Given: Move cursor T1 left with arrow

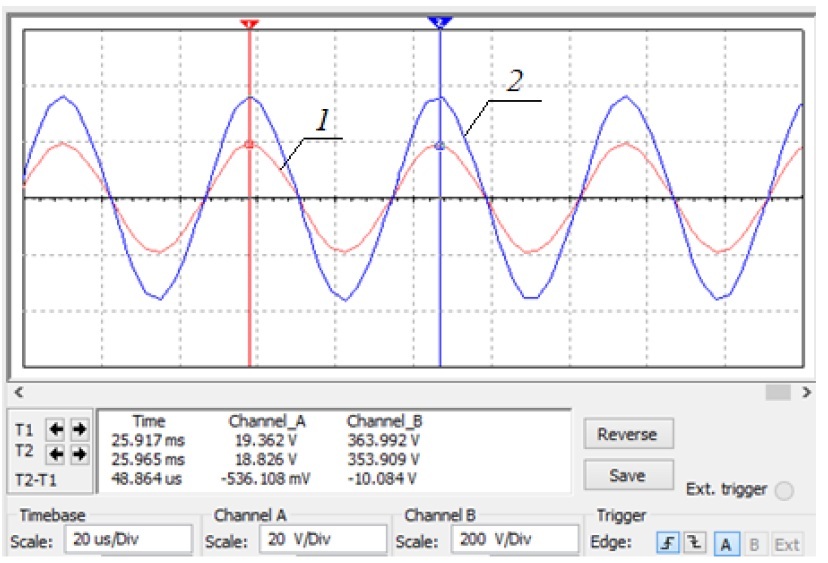Looking at the screenshot, I should 57,429.
